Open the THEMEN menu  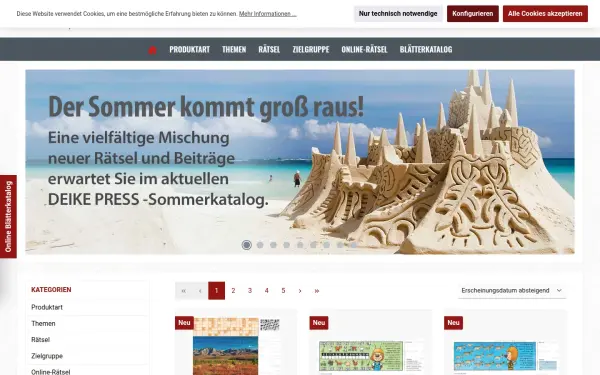tap(234, 49)
